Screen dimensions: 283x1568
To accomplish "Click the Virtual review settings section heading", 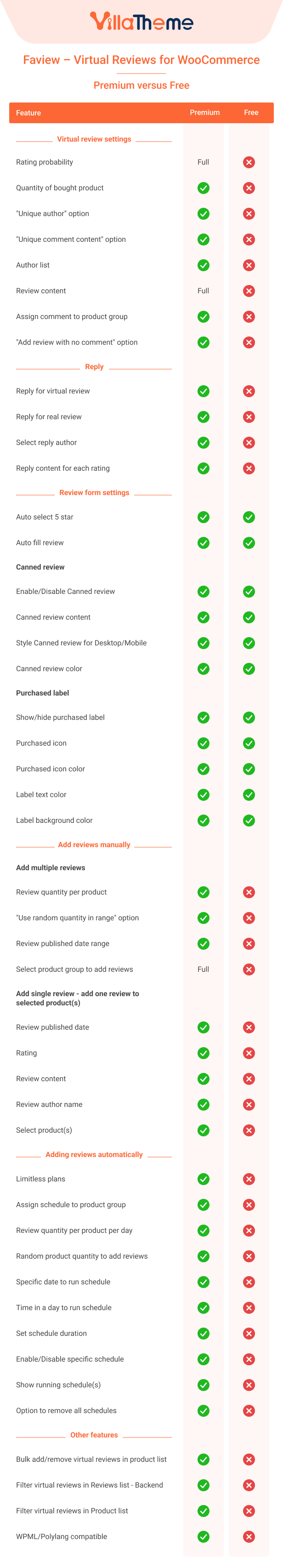I will tap(94, 139).
